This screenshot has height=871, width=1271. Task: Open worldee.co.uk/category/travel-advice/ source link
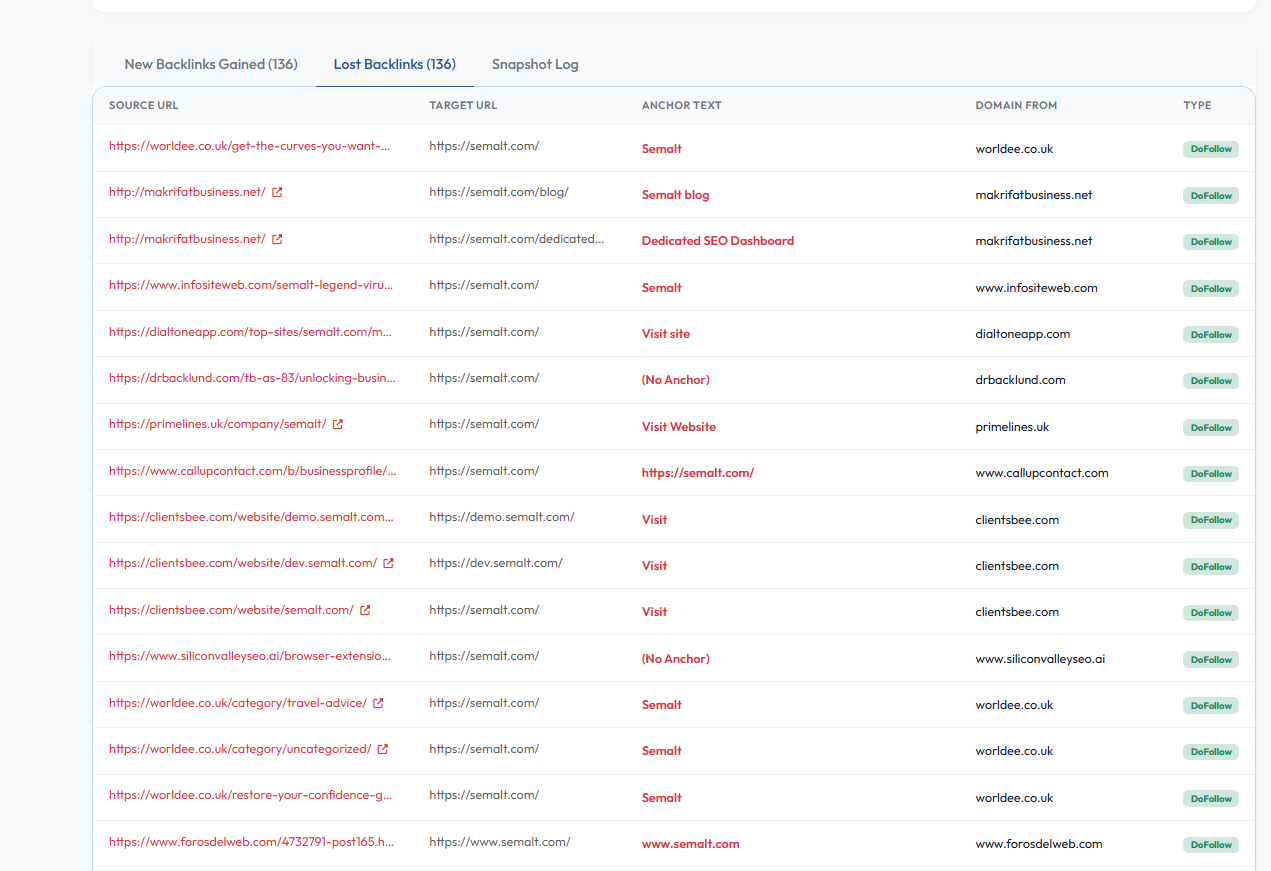coord(238,703)
